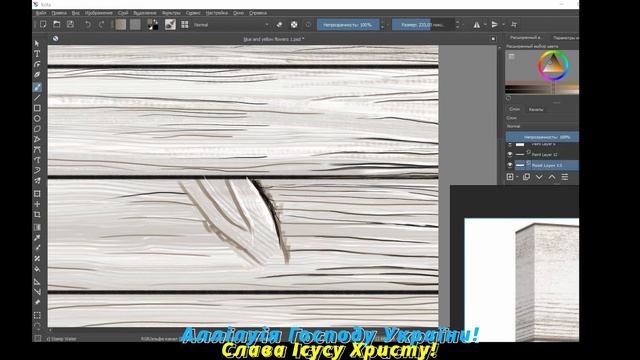Screen dimensions: 640x360
Task: Open the Фильтры menu
Action: pos(171,13)
